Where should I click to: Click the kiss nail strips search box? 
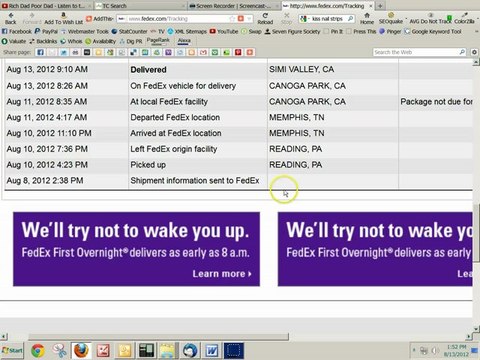328,19
